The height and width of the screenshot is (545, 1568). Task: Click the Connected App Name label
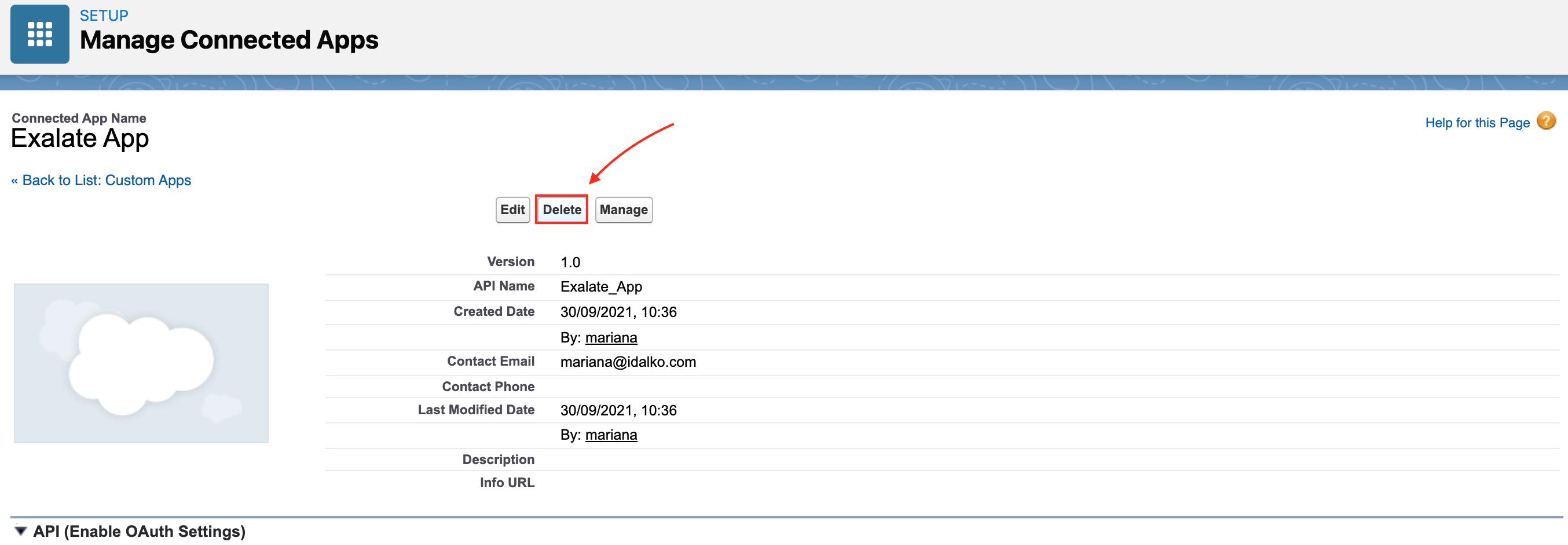pyautogui.click(x=79, y=118)
